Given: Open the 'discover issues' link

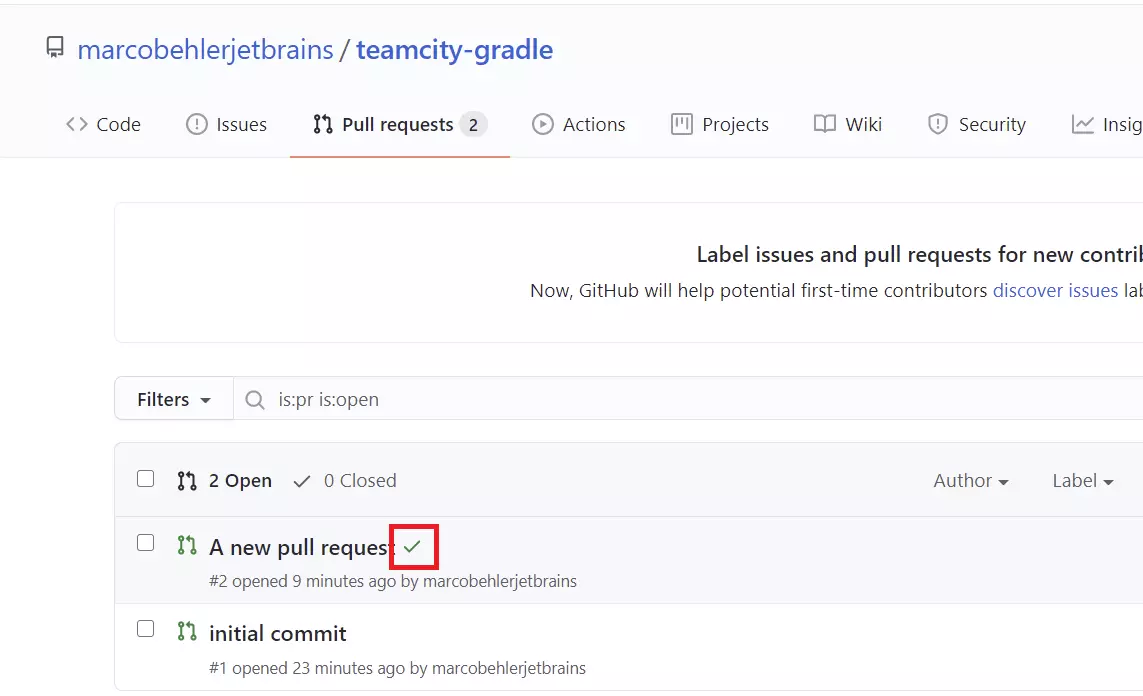Looking at the screenshot, I should pos(1055,291).
